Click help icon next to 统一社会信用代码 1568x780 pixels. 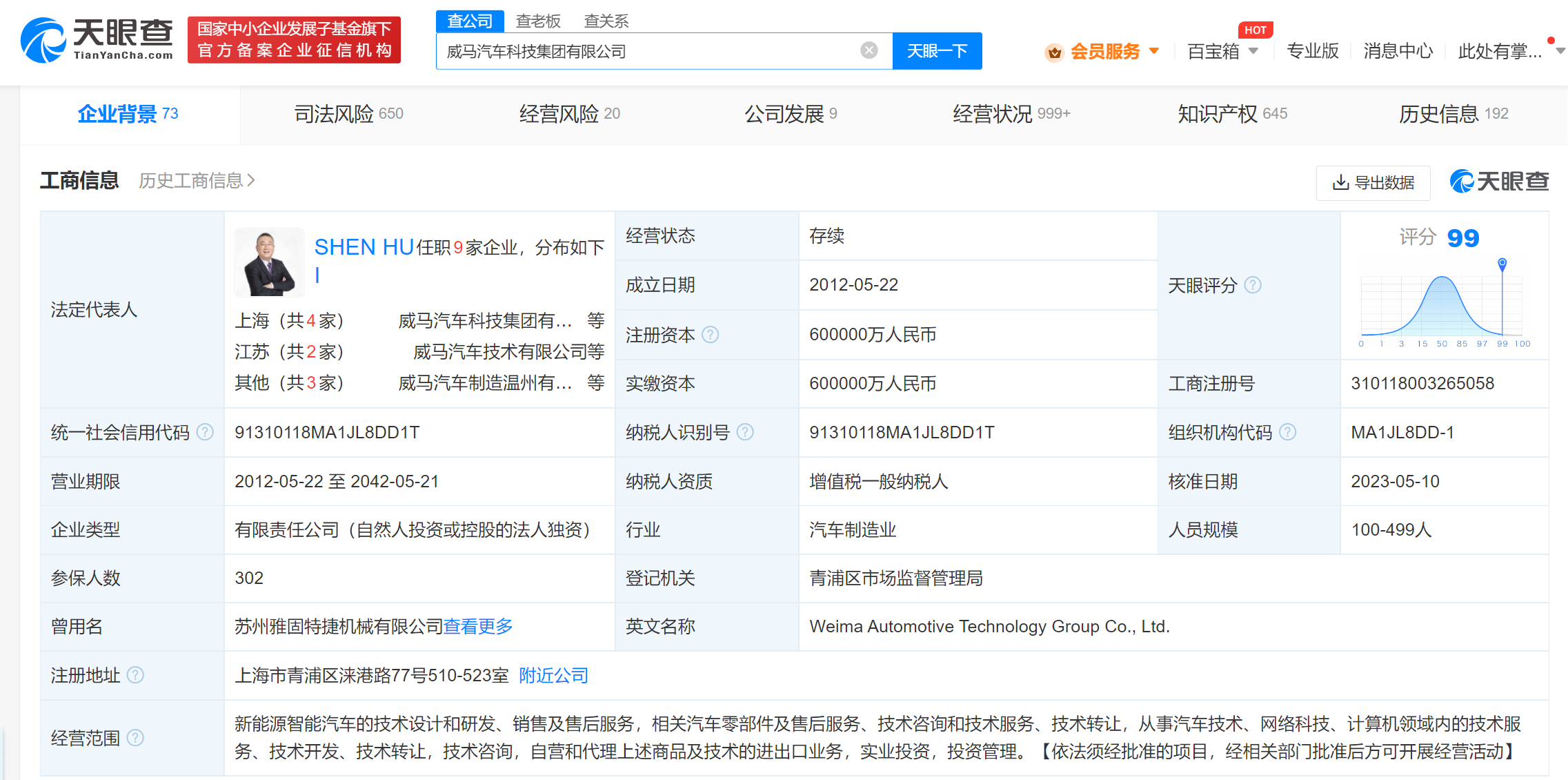tap(205, 432)
